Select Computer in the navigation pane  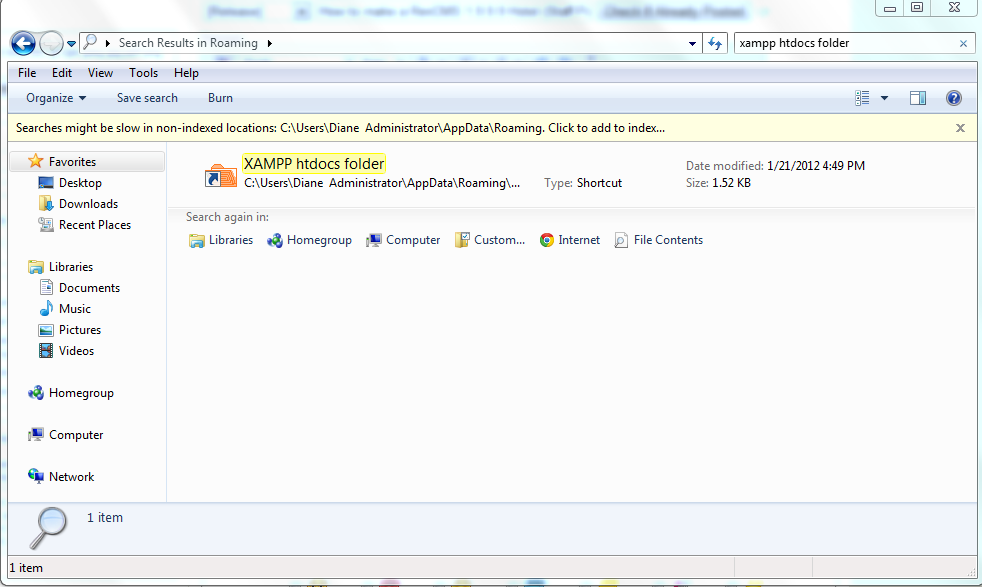(76, 435)
